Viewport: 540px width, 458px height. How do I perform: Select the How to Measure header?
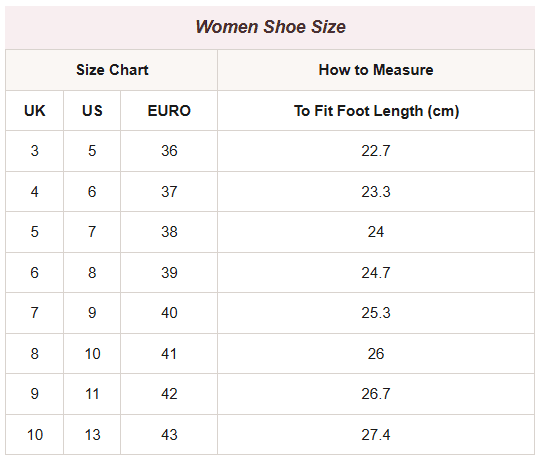tap(376, 70)
